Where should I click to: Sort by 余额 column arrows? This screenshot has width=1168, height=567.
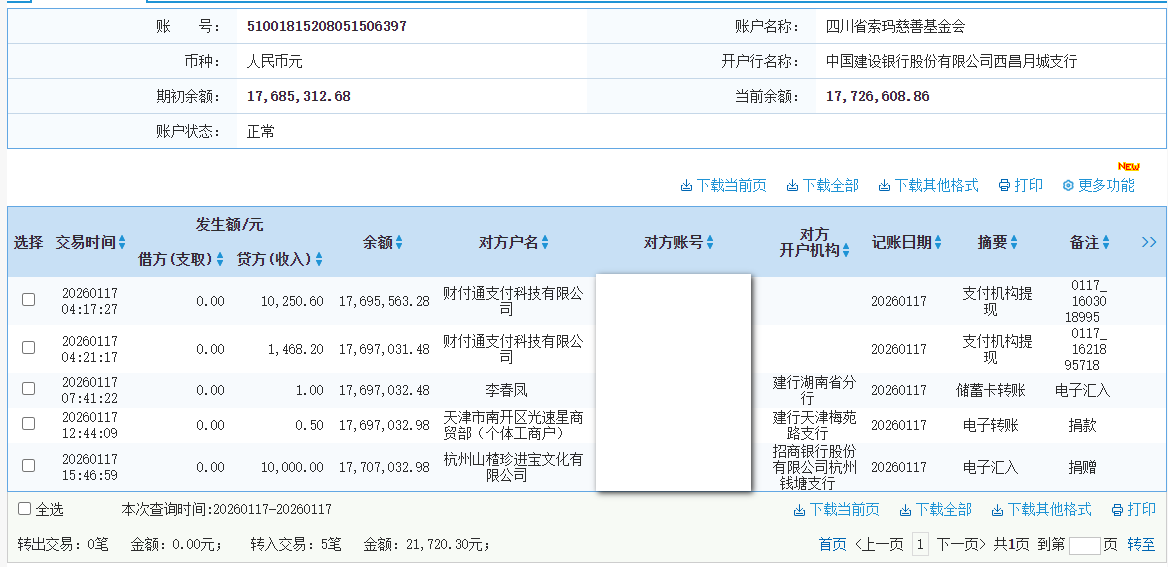click(x=399, y=243)
